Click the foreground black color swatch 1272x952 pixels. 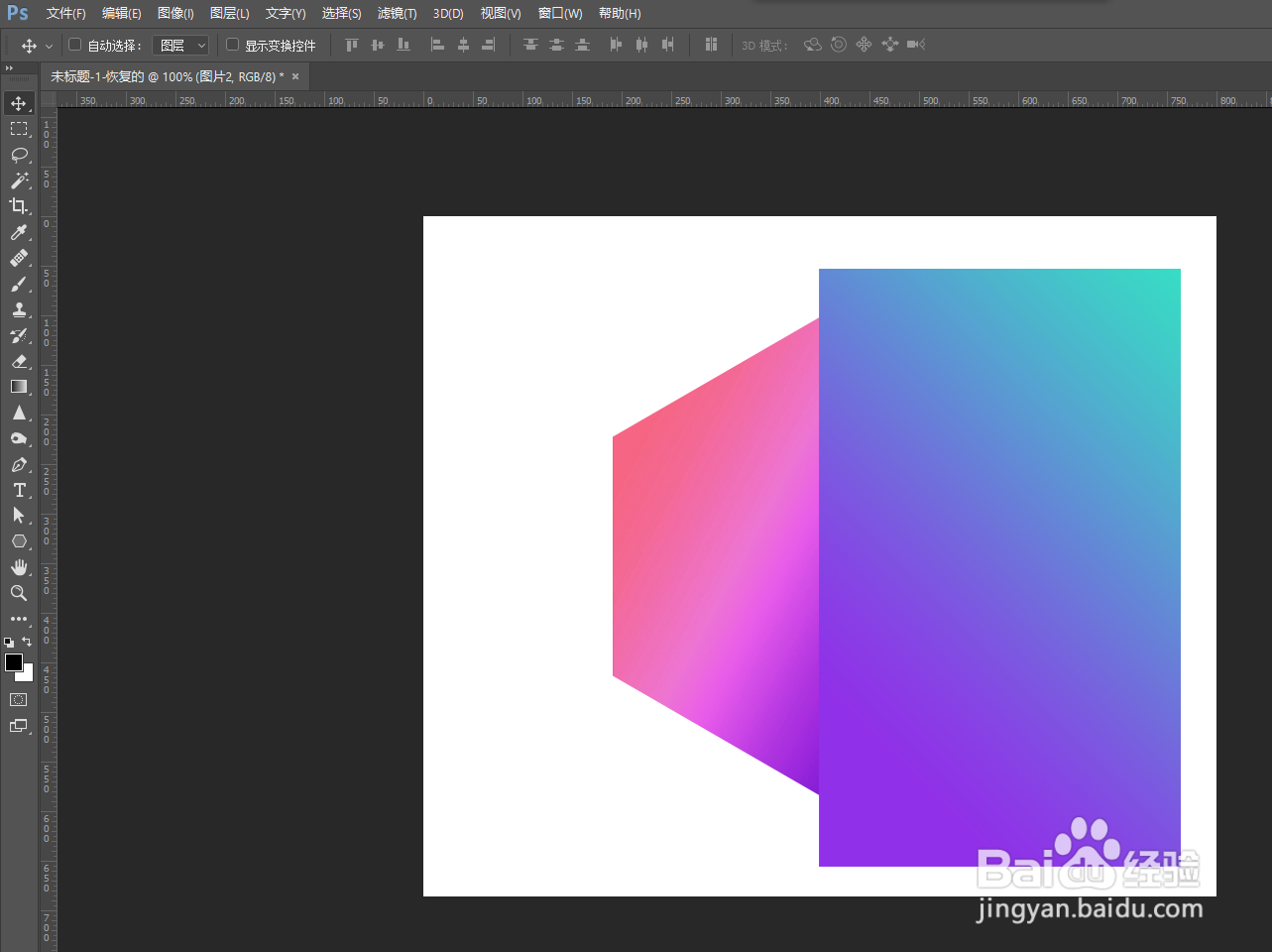tap(13, 661)
